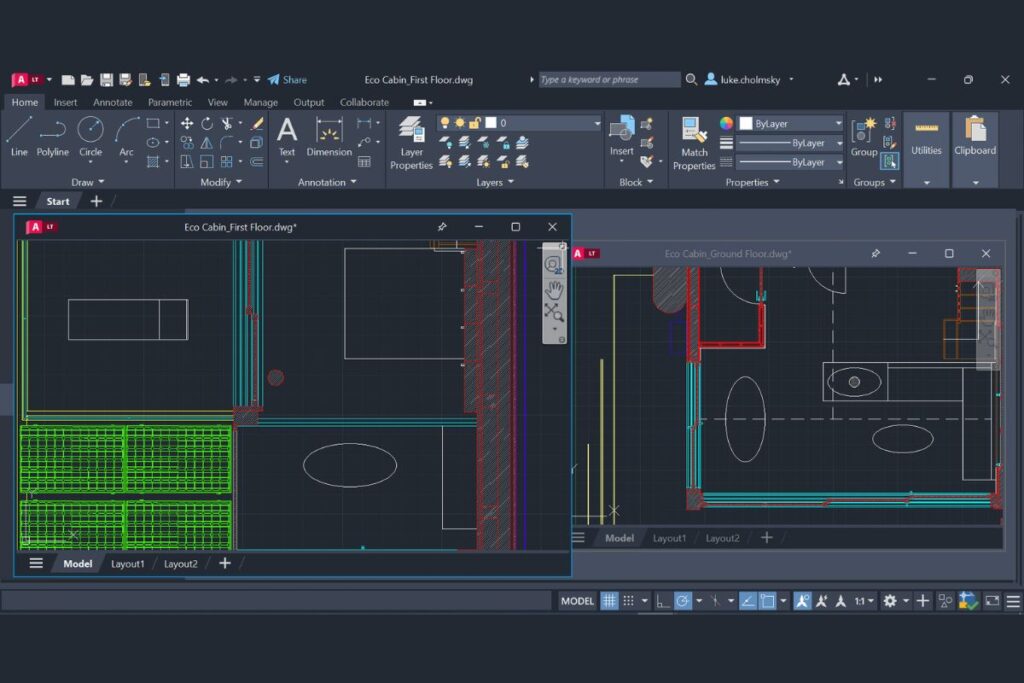The image size is (1024, 683).
Task: Open the Layout1 tab in First Floor window
Action: [128, 564]
